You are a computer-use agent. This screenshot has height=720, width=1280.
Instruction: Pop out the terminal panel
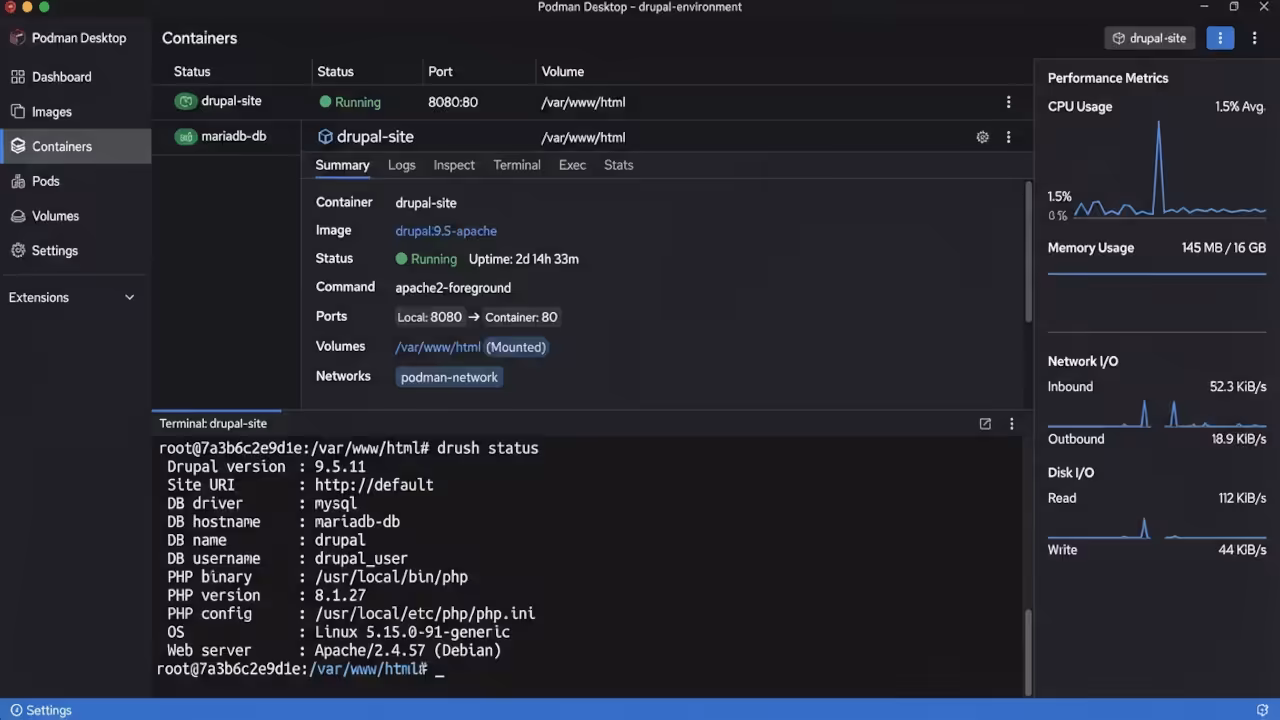point(985,424)
